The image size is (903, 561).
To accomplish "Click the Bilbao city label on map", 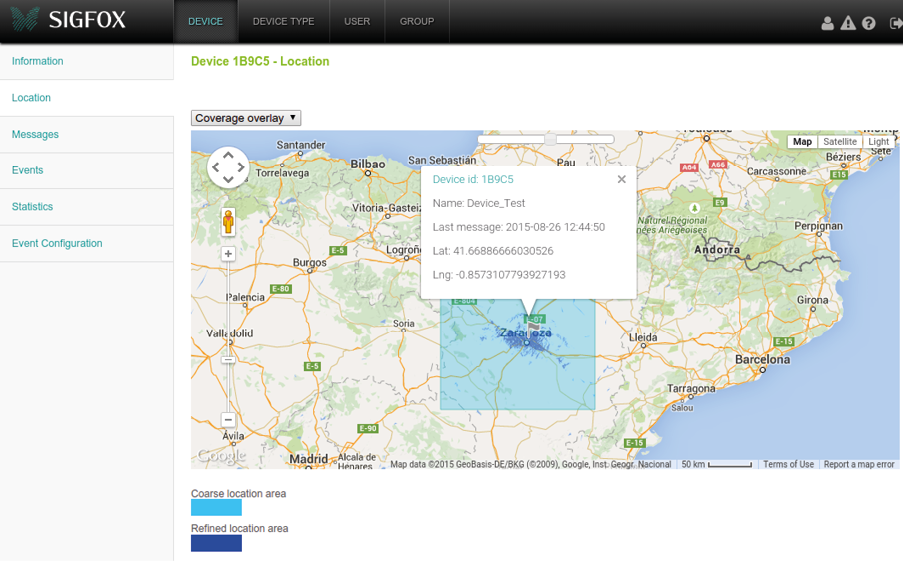I will pos(368,164).
